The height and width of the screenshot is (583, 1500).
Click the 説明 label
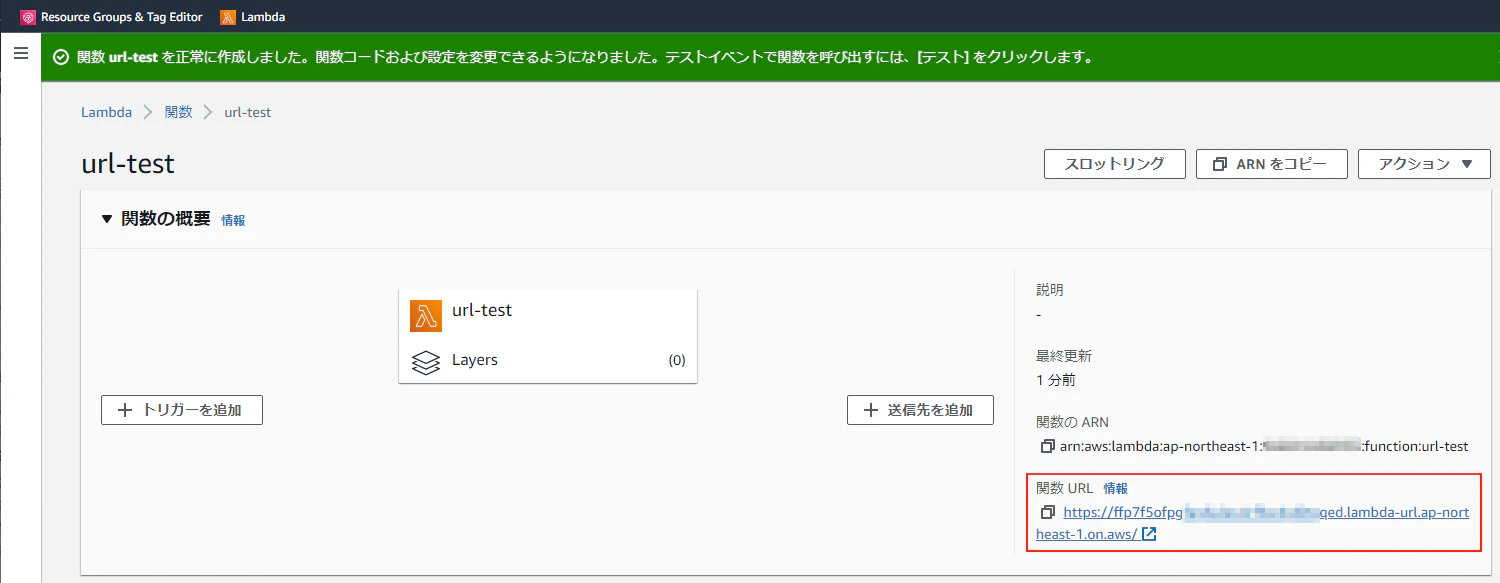click(1050, 290)
